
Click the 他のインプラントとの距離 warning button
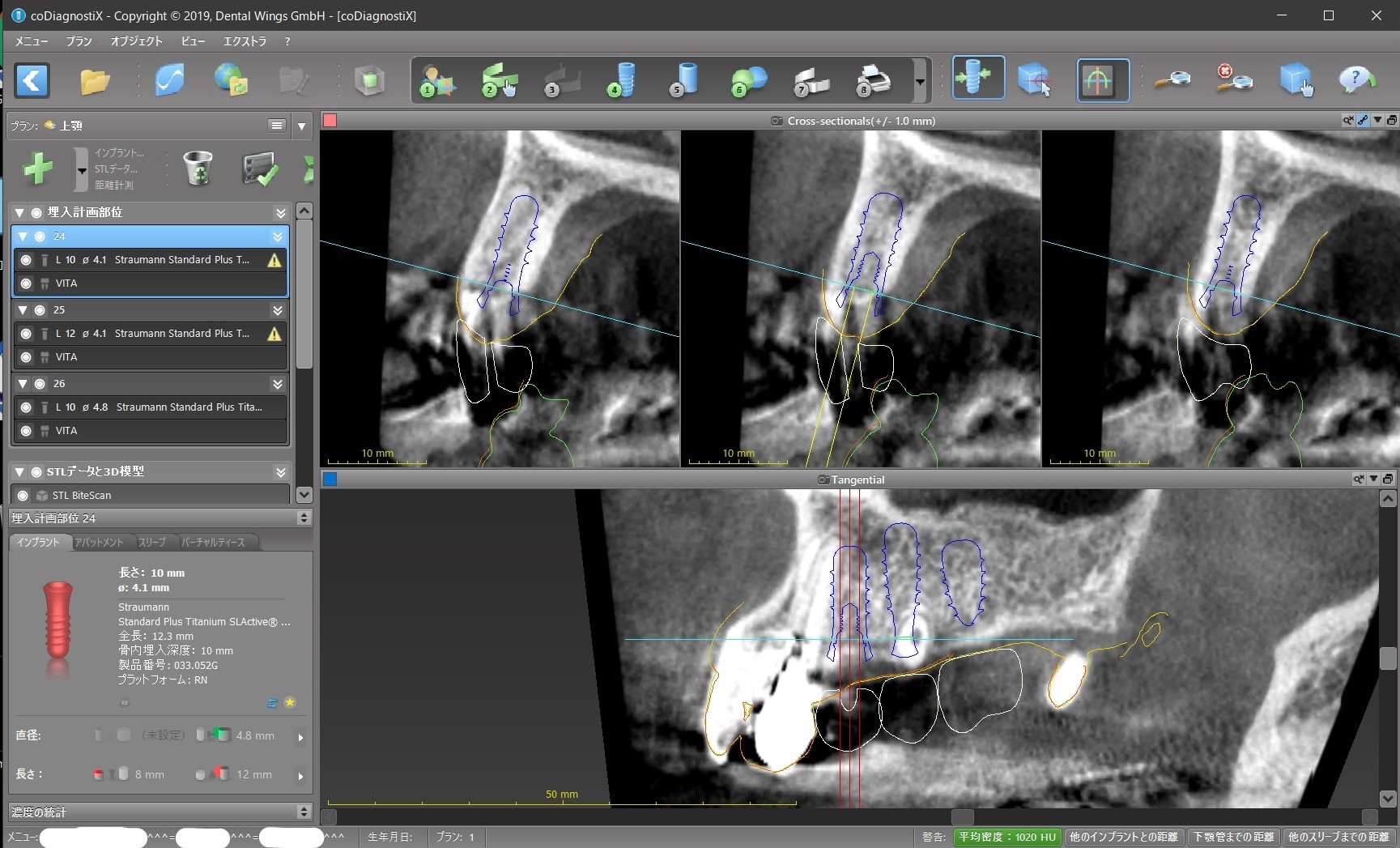point(1123,837)
